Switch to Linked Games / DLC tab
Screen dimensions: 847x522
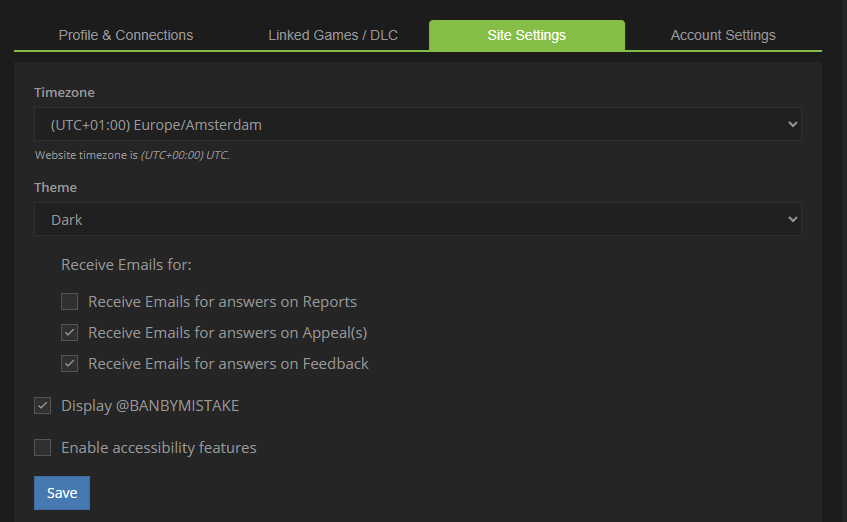pos(333,35)
